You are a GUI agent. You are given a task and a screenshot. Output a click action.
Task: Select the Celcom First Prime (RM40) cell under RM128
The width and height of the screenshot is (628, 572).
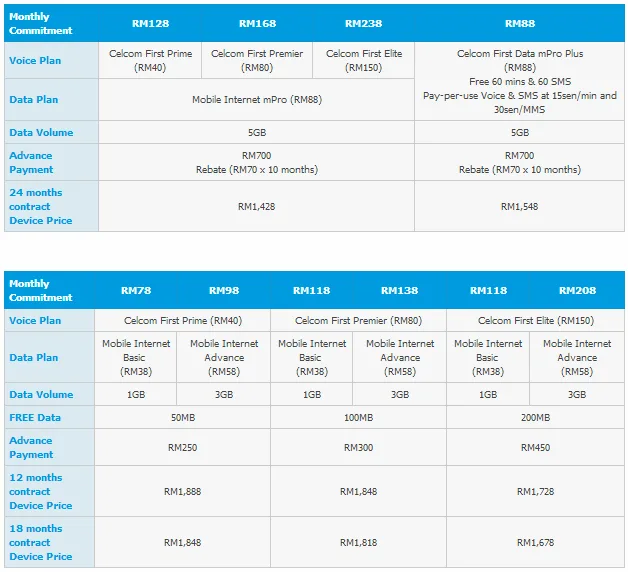pos(150,60)
